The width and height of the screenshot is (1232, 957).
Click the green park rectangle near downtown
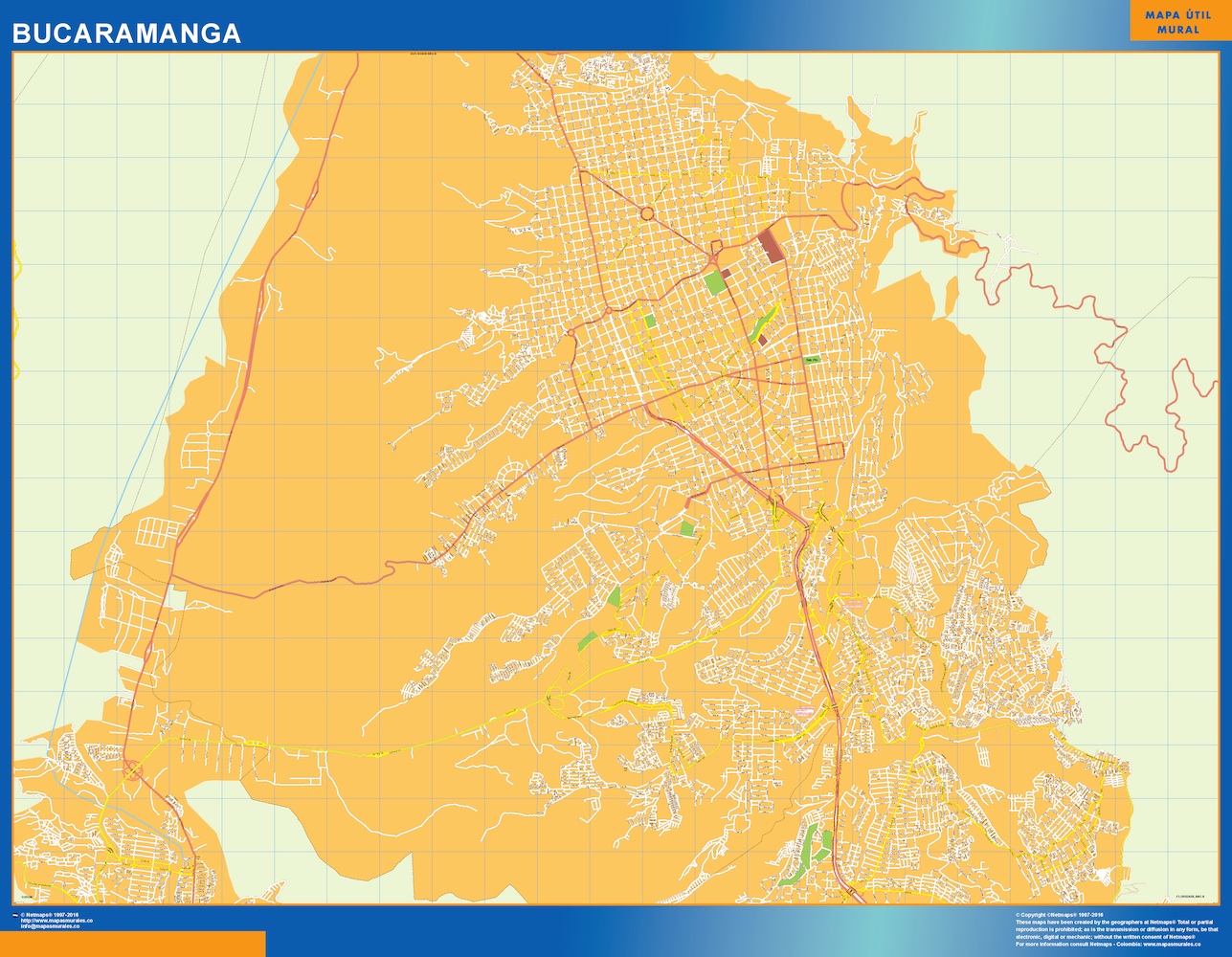pyautogui.click(x=714, y=284)
